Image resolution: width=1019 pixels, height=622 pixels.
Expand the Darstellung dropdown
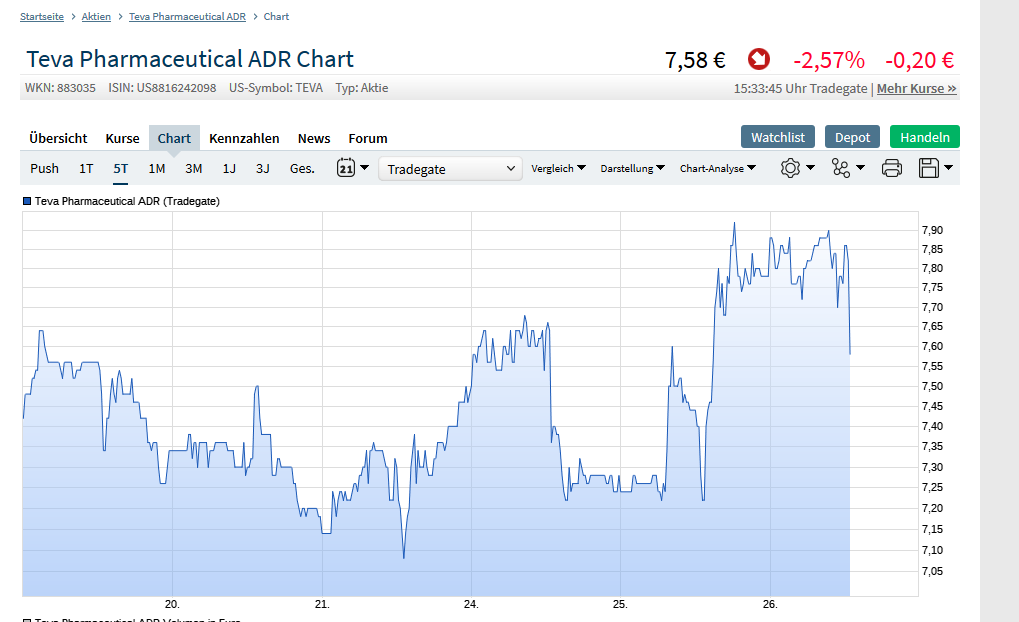[632, 169]
